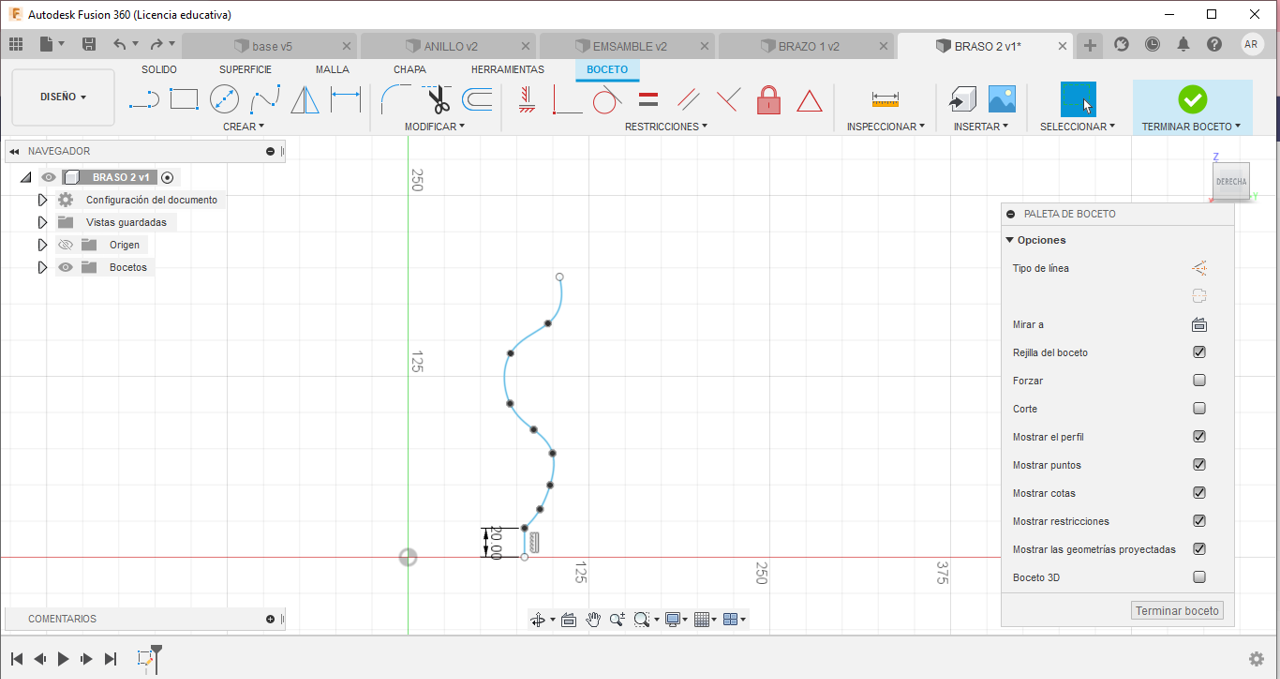Apply Fix/Unfix lock constraint
The height and width of the screenshot is (679, 1280).
click(x=768, y=99)
